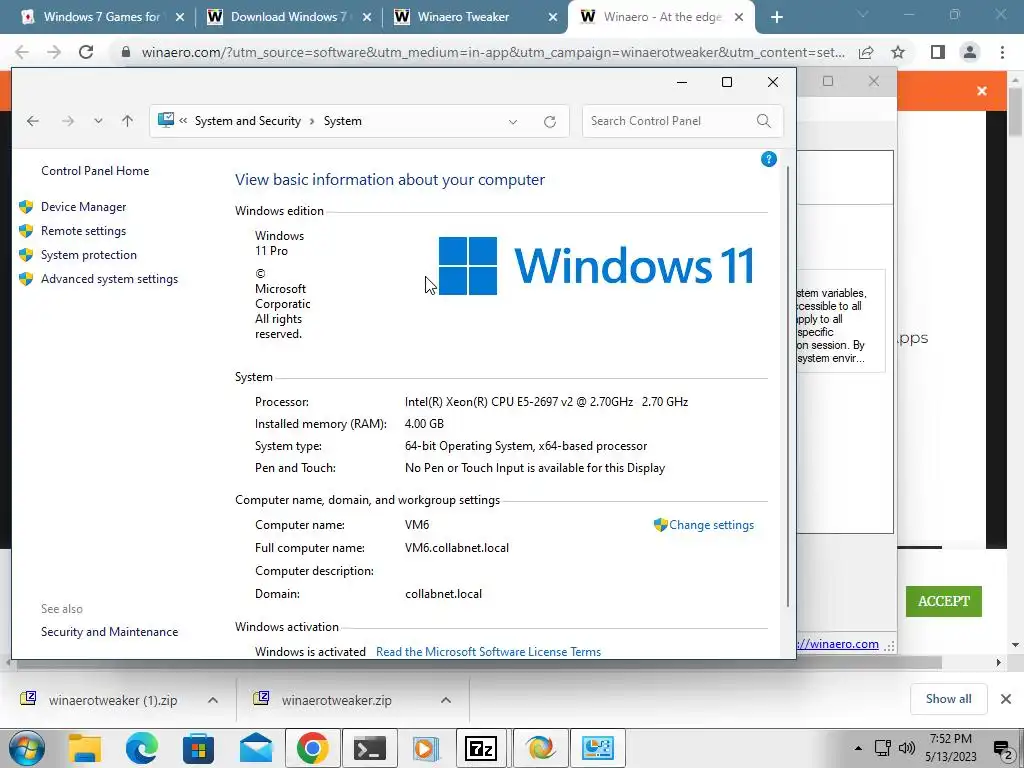Image resolution: width=1024 pixels, height=768 pixels.
Task: Show hidden tray icons arrow
Action: tap(858, 748)
